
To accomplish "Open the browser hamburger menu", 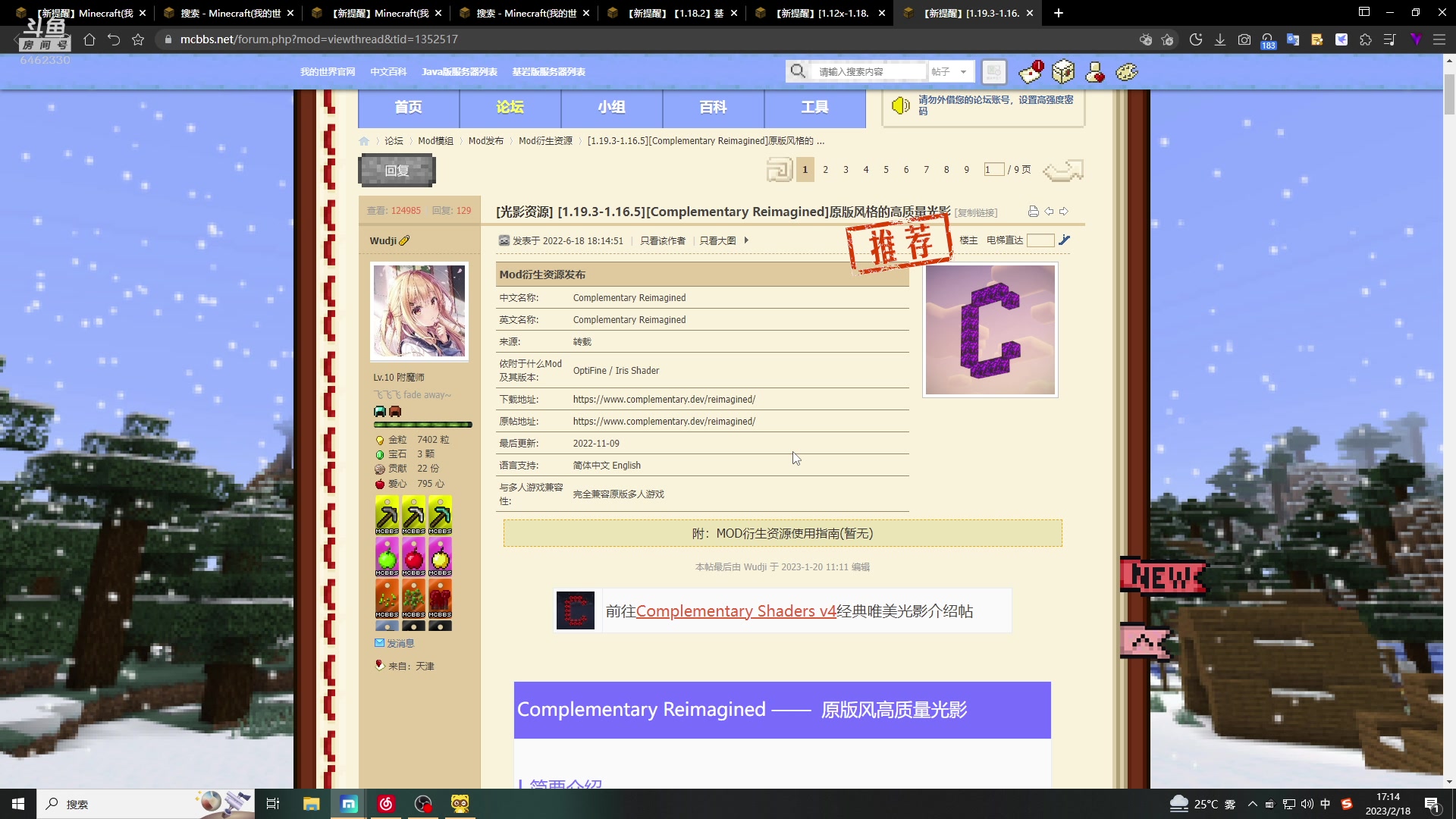I will coord(1439,39).
